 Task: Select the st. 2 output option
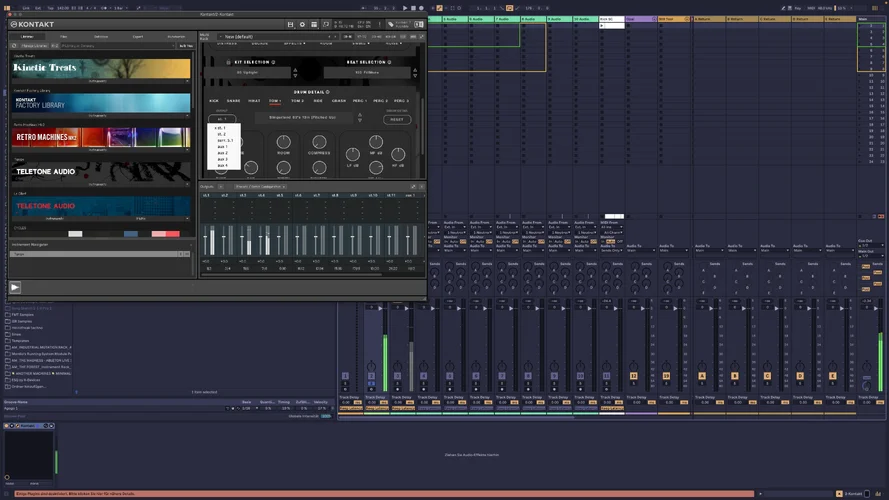point(222,134)
